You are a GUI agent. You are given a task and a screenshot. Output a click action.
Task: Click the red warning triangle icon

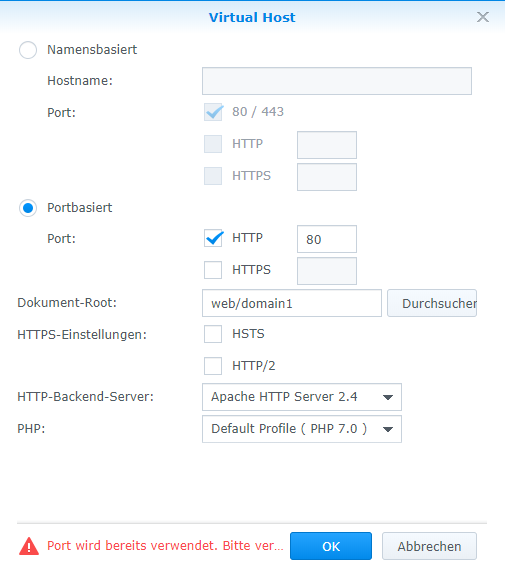pyautogui.click(x=29, y=546)
